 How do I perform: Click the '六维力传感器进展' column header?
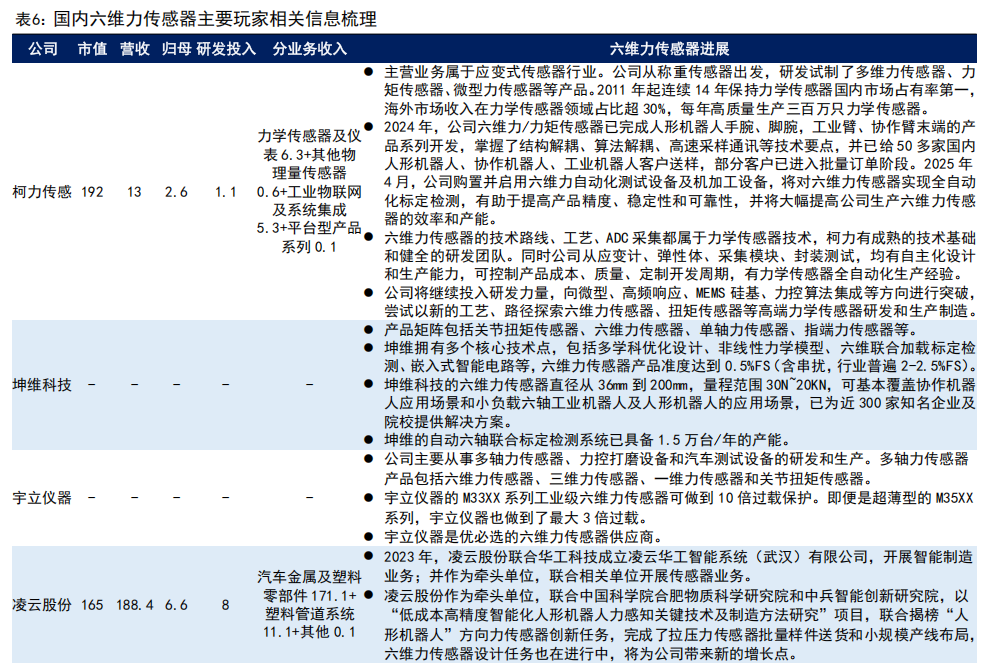click(669, 49)
